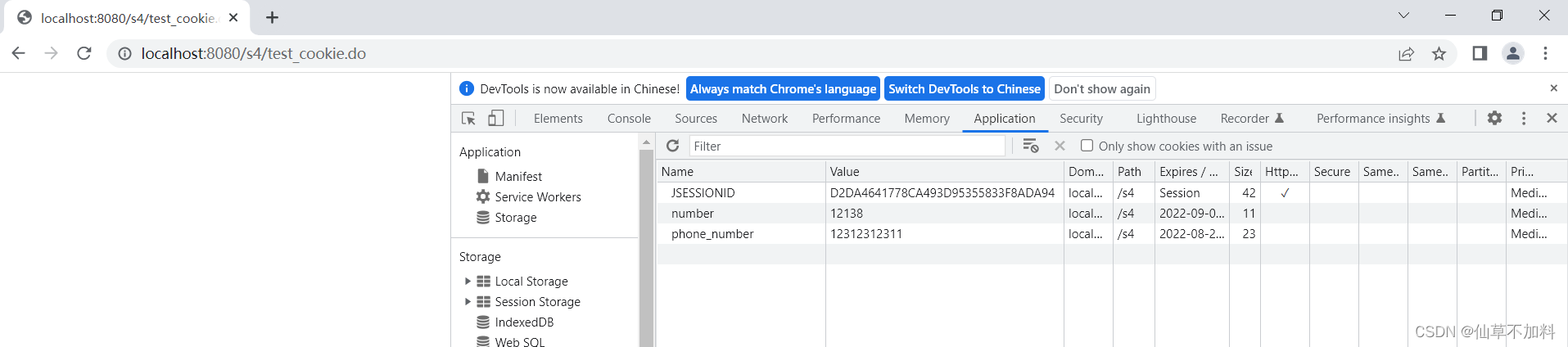
Task: Click the info icon in the language bar
Action: tap(467, 88)
